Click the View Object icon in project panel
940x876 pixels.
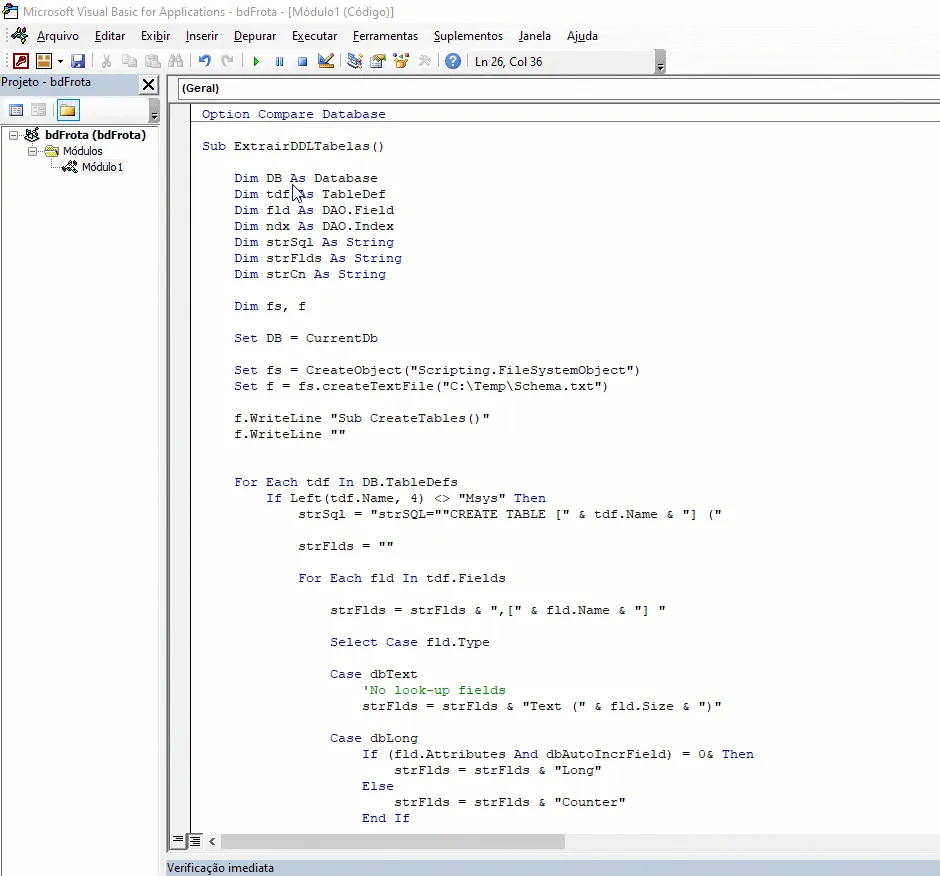click(x=39, y=110)
